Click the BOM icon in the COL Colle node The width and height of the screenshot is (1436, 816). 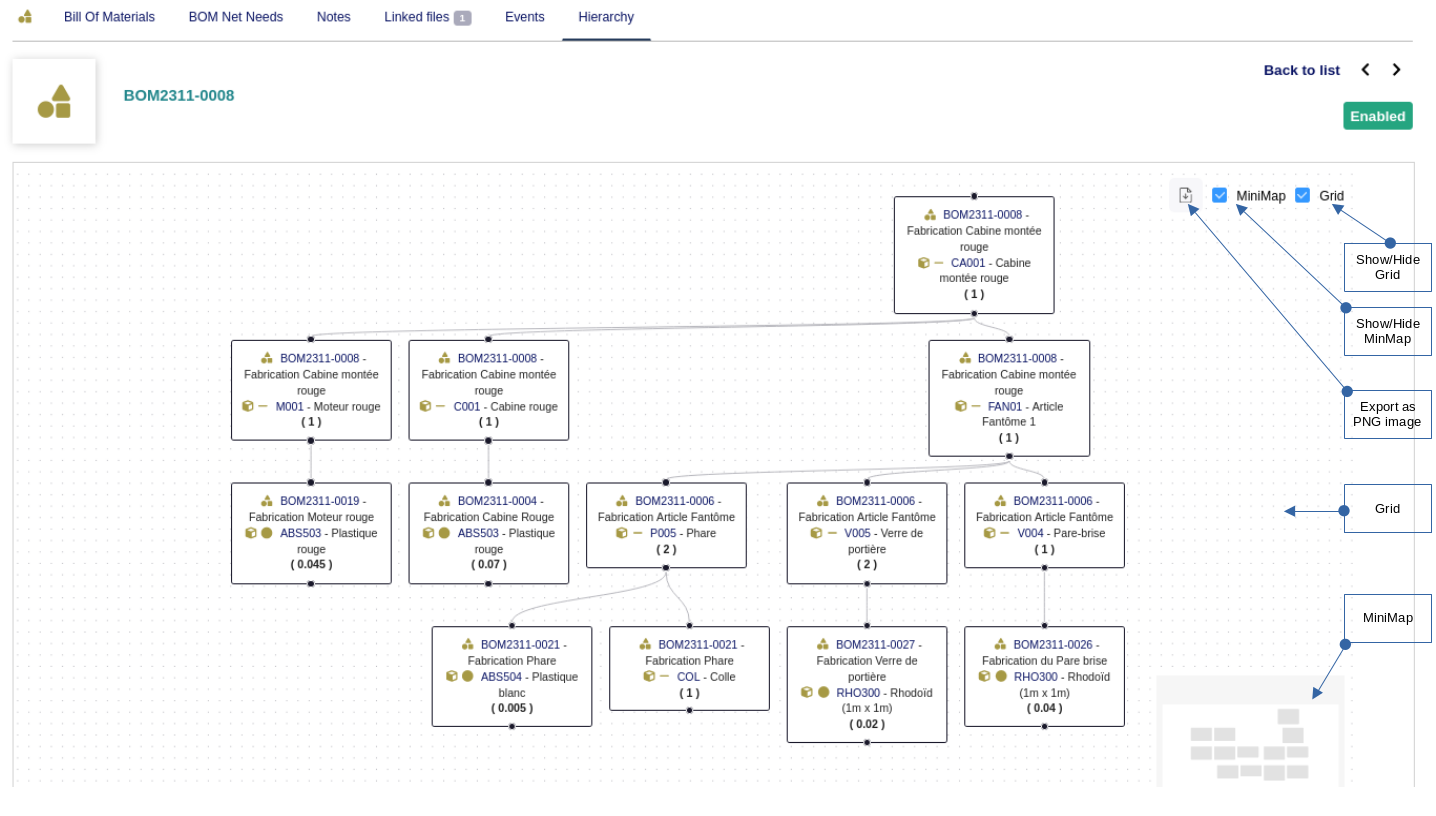click(x=645, y=645)
